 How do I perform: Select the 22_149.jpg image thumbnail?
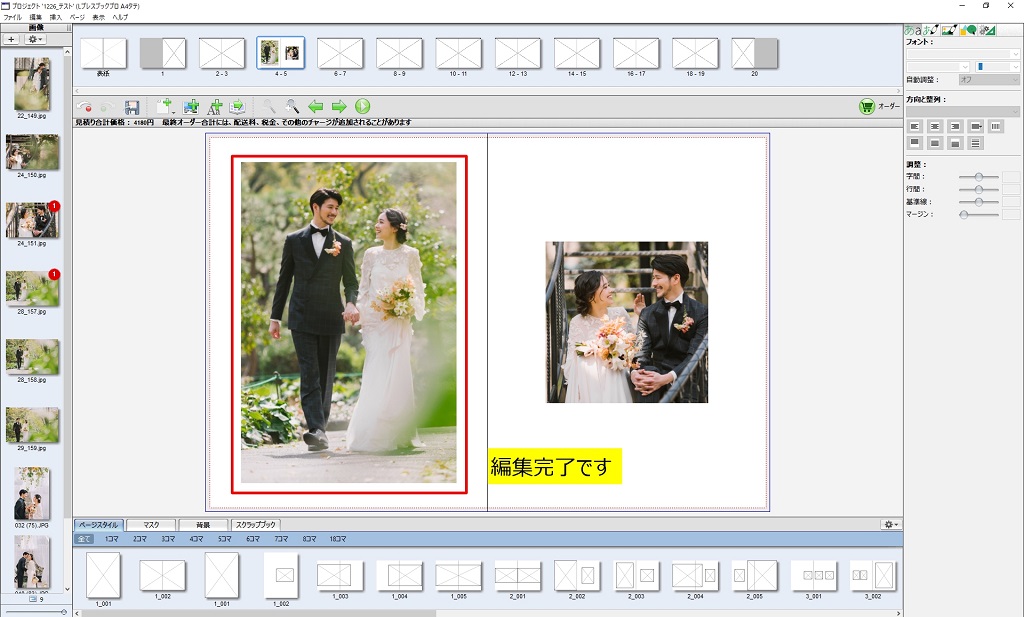pyautogui.click(x=32, y=84)
